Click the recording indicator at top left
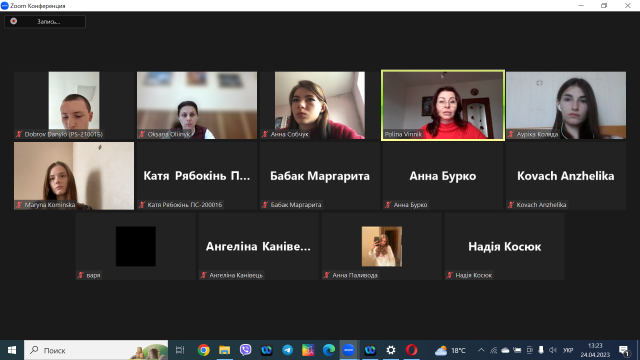Screen dimensions: 640x360 coord(44,22)
